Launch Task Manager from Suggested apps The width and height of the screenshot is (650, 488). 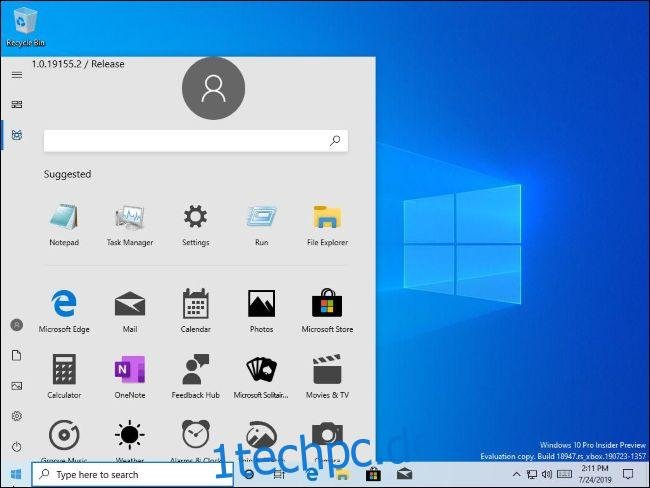tap(130, 224)
